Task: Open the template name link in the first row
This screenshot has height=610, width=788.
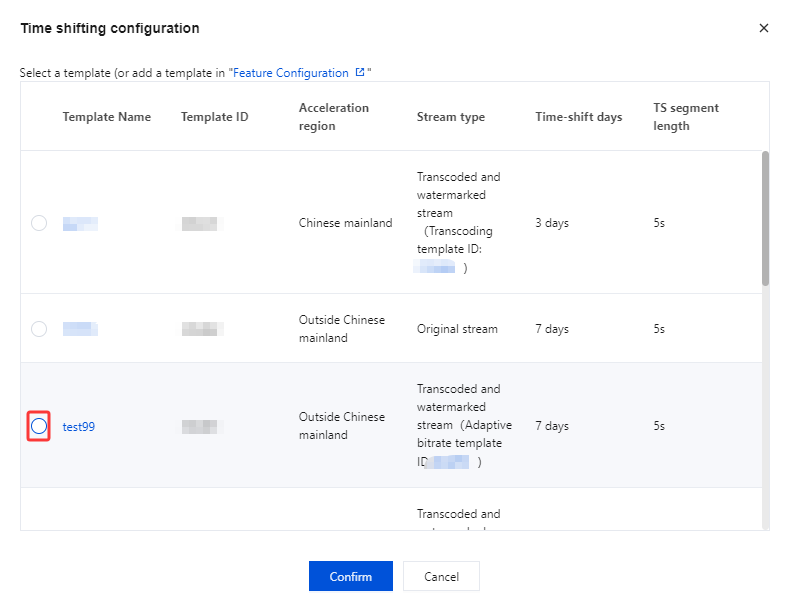Action: click(x=80, y=223)
